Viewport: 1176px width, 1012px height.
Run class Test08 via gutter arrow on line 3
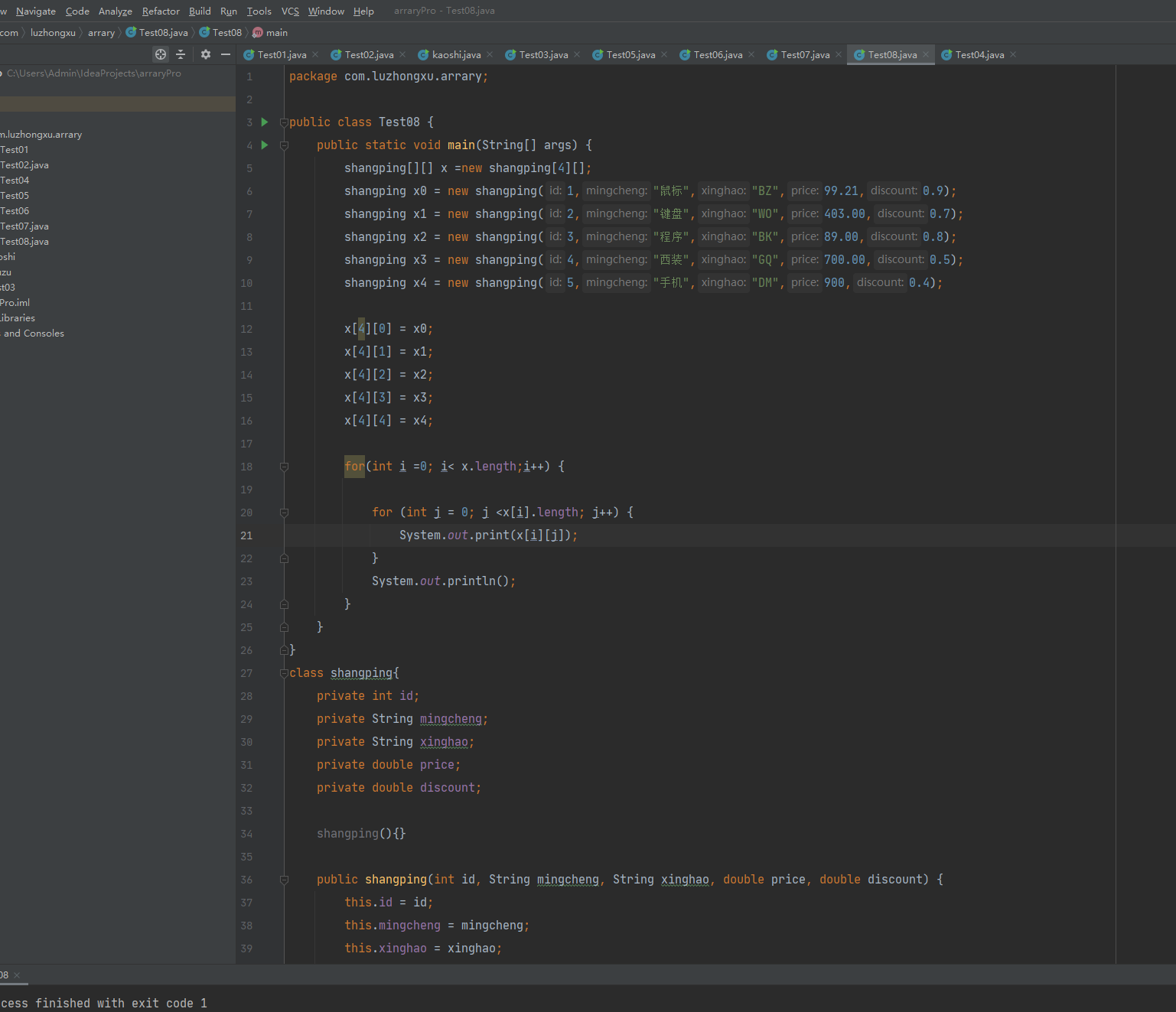(x=265, y=122)
